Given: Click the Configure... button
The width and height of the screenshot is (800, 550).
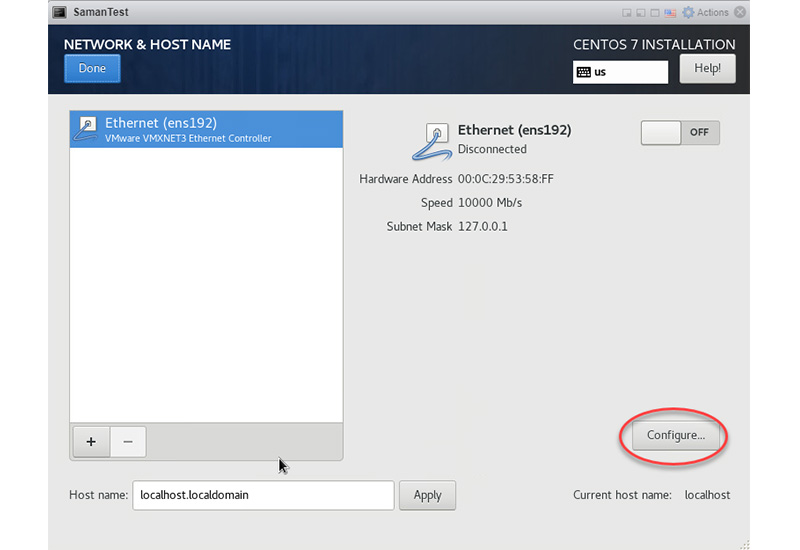Looking at the screenshot, I should pos(676,435).
